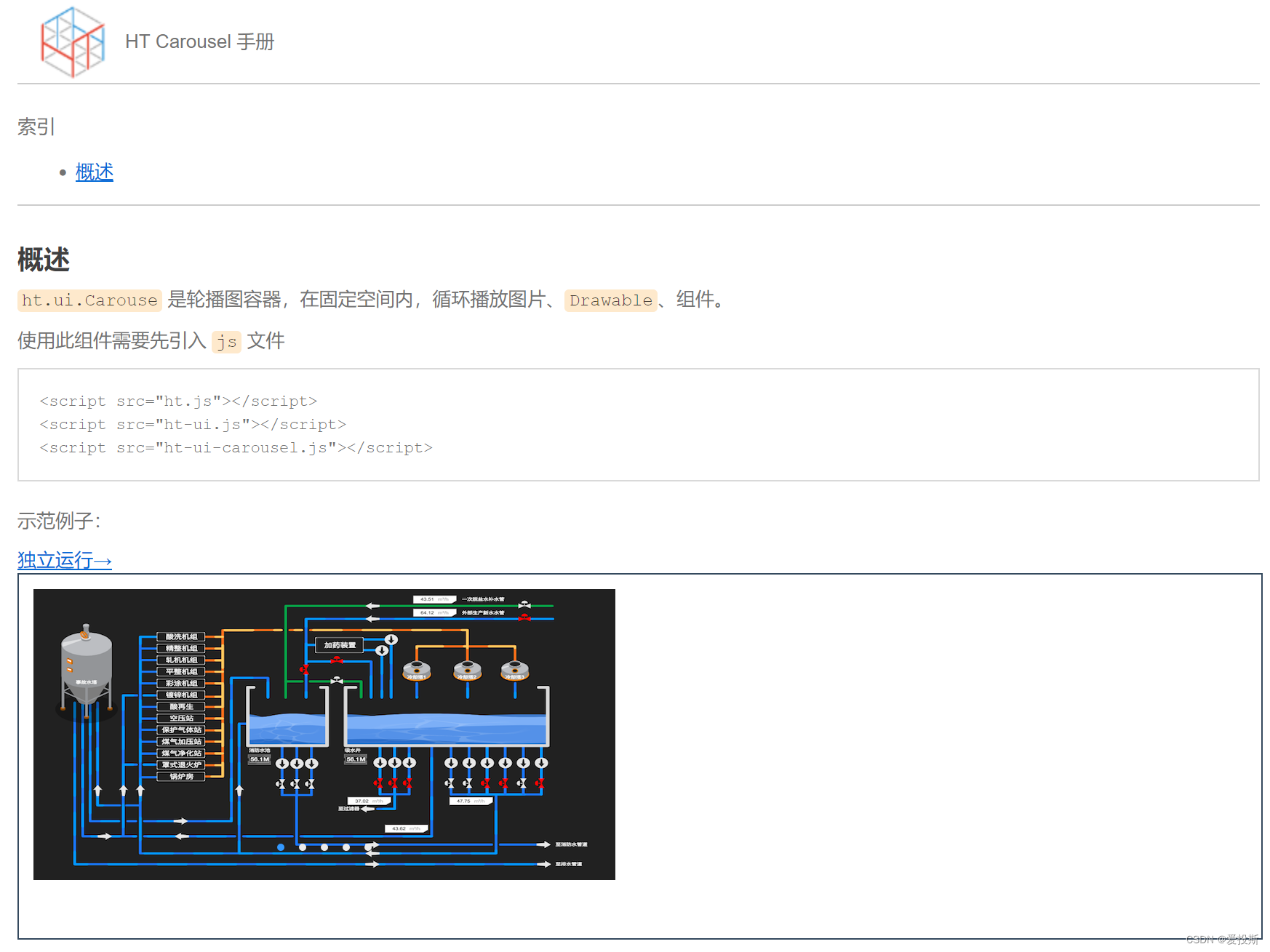1270x952 pixels.
Task: Click the flow arrow on 一次脱盐水补水管 pipe
Action: click(x=371, y=604)
